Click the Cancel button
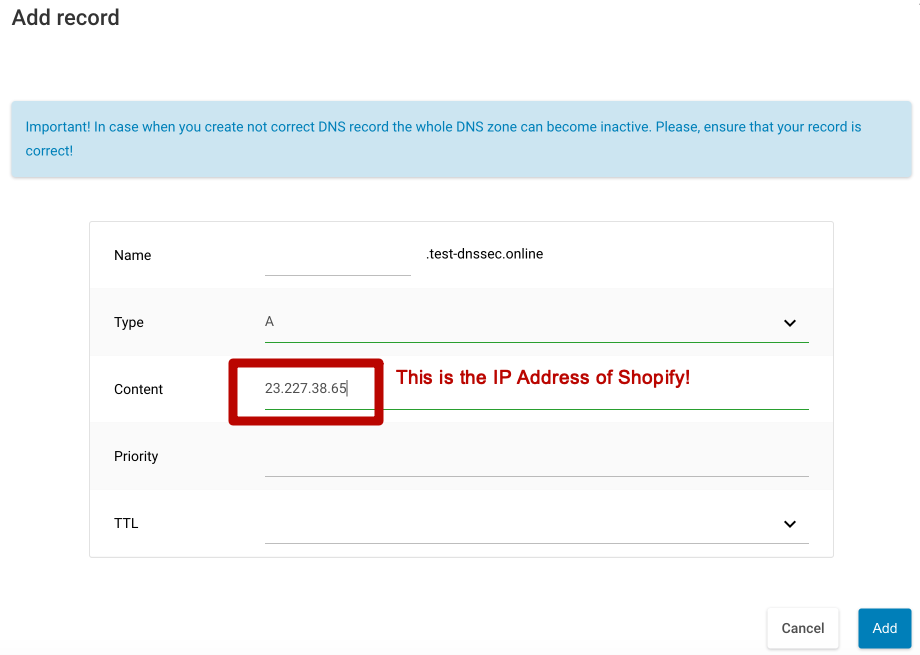 pos(803,628)
